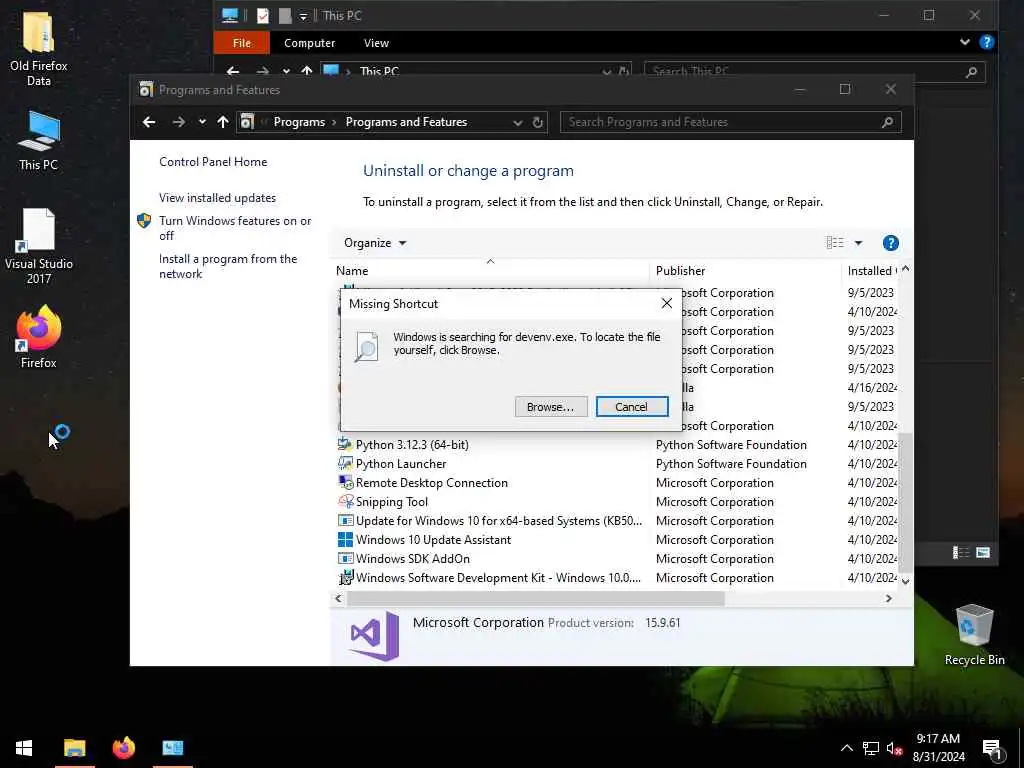This screenshot has width=1024, height=768.
Task: Go up one level in Programs and Features
Action: point(223,121)
